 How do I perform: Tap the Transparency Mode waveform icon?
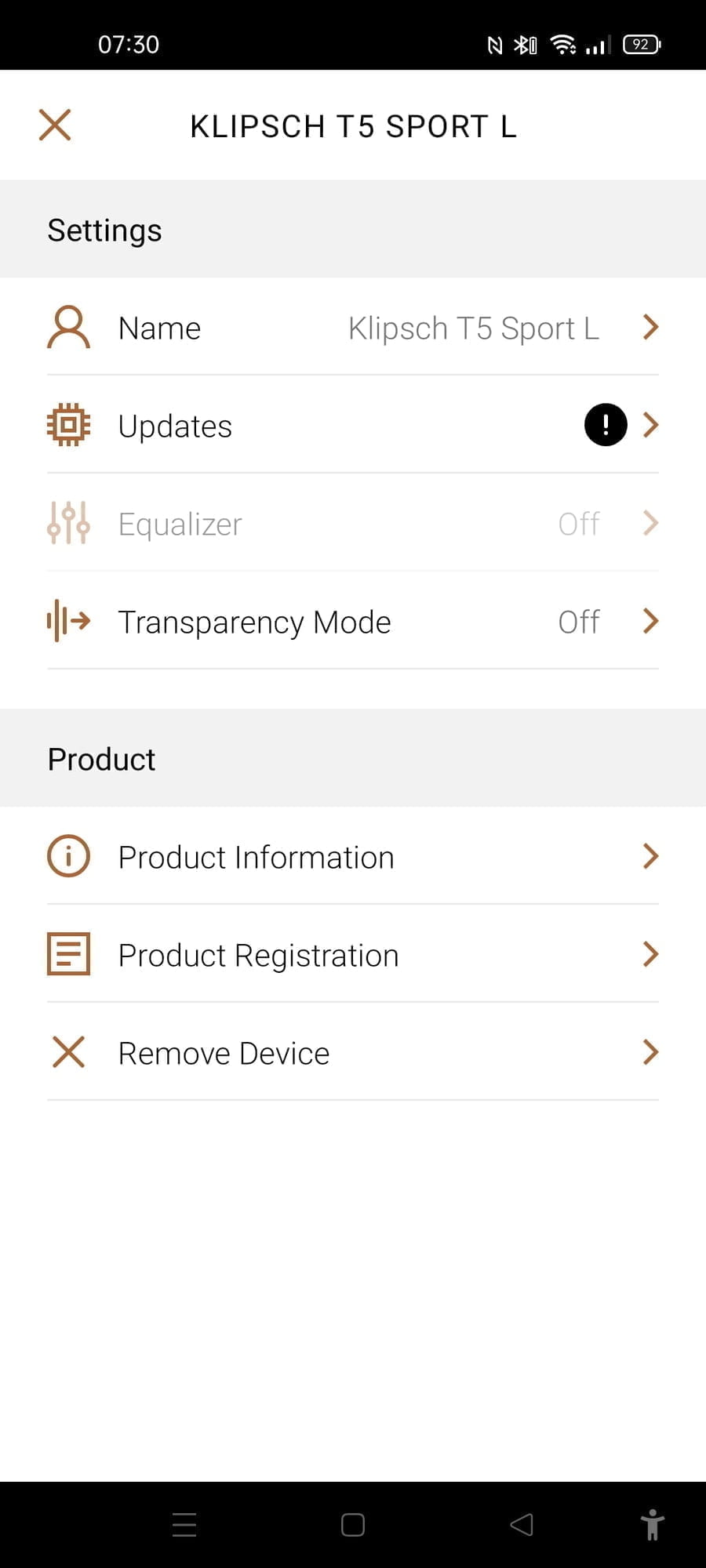coord(69,621)
